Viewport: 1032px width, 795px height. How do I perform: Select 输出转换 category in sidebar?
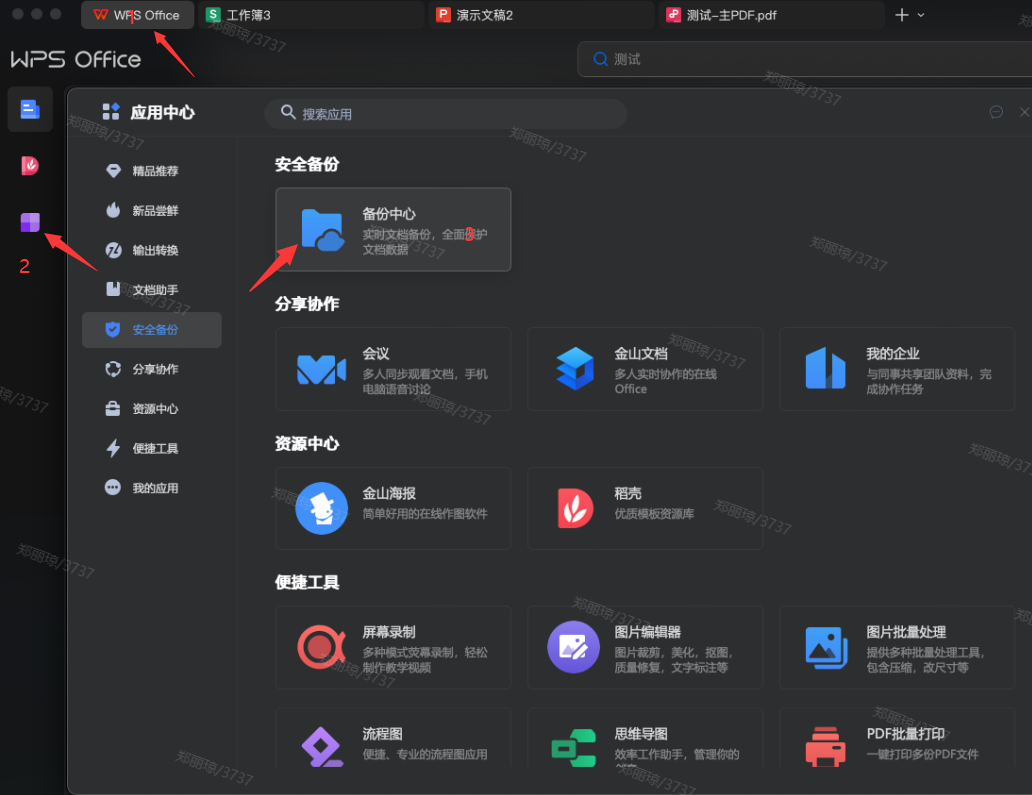click(152, 251)
